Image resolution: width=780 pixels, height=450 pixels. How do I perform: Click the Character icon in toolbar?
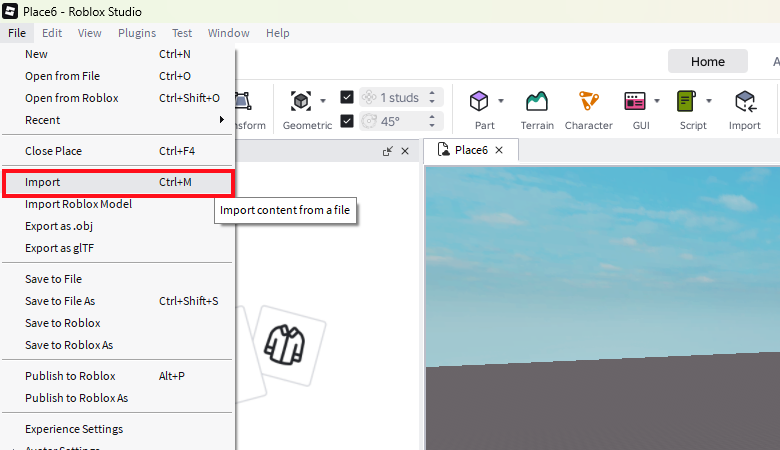click(x=588, y=101)
